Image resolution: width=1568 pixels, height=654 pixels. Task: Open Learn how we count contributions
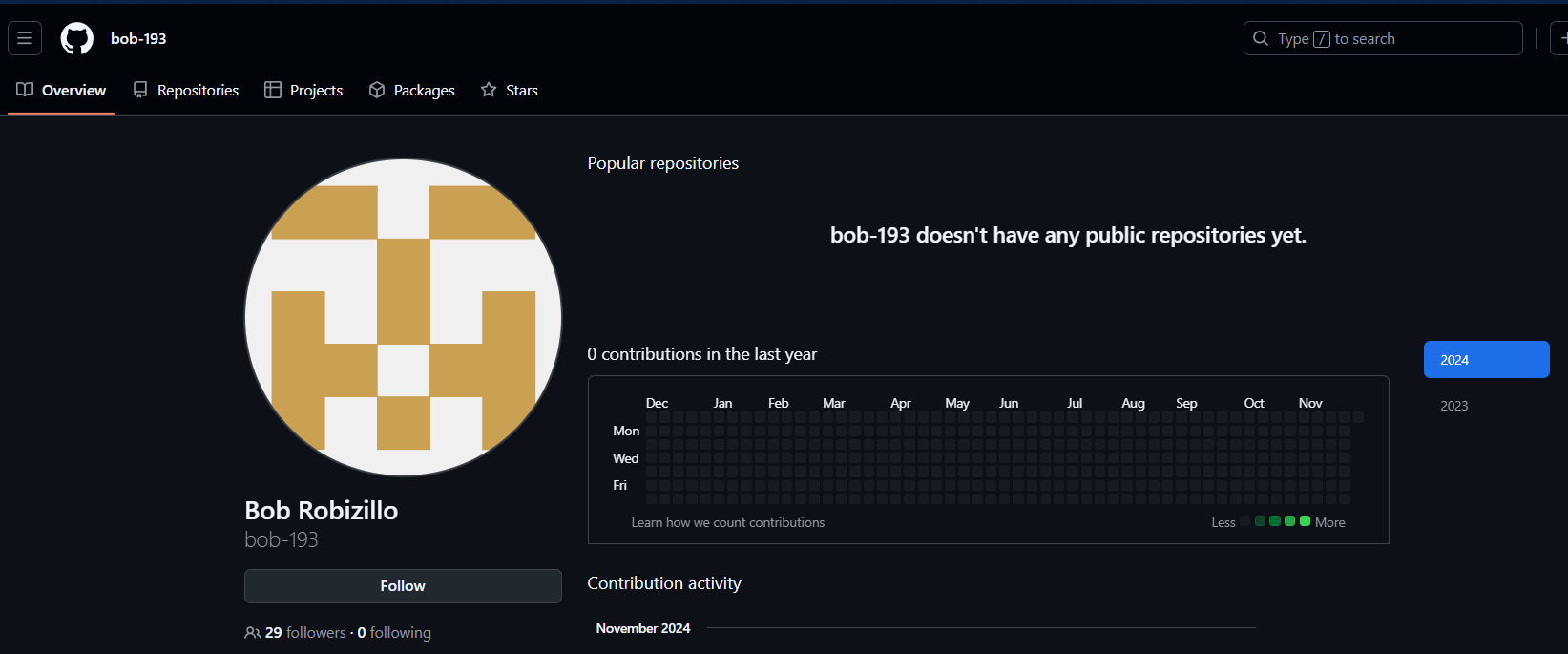727,522
